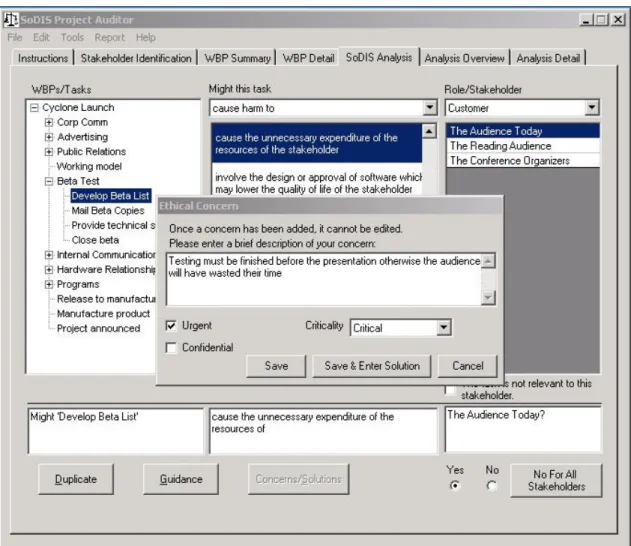Open Guidance
The height and width of the screenshot is (546, 631).
coord(181,479)
